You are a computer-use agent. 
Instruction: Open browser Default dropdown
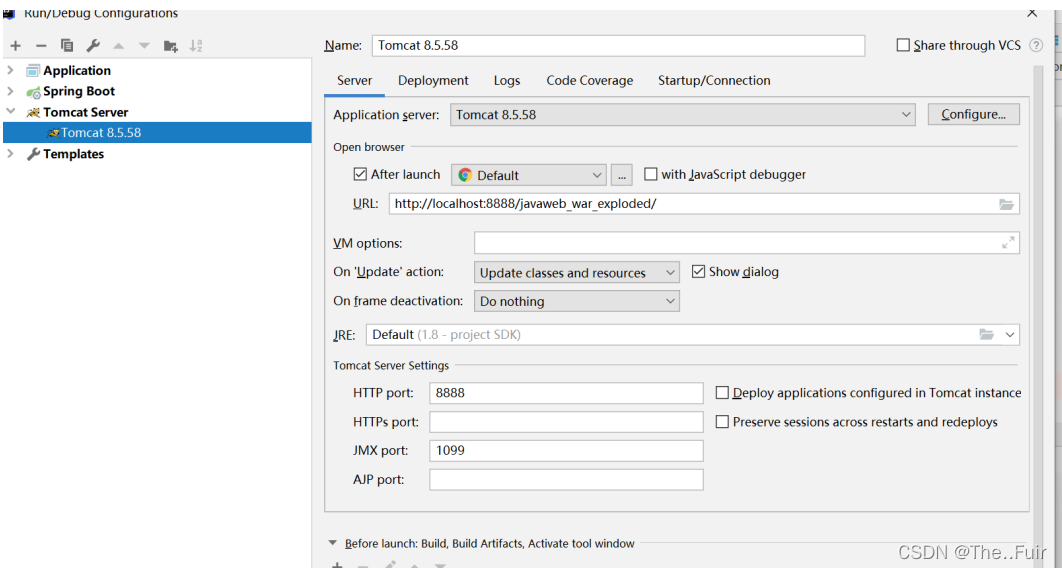coord(529,175)
